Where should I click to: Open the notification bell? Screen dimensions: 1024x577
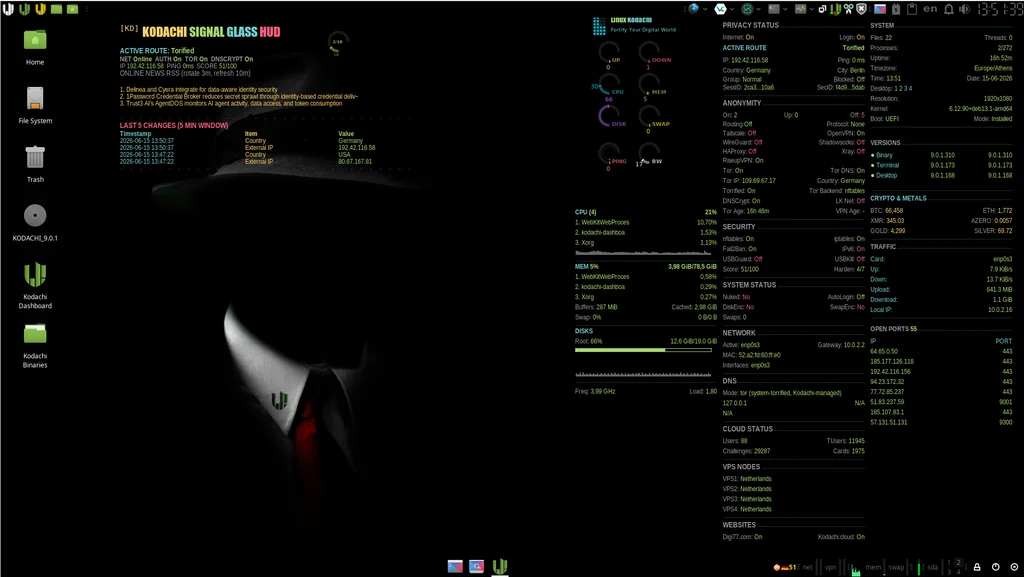[949, 9]
